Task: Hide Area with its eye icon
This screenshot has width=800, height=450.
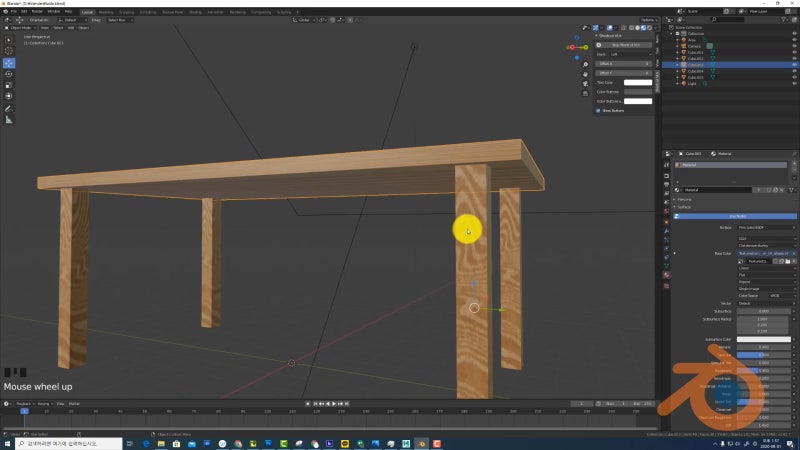Action: click(794, 40)
